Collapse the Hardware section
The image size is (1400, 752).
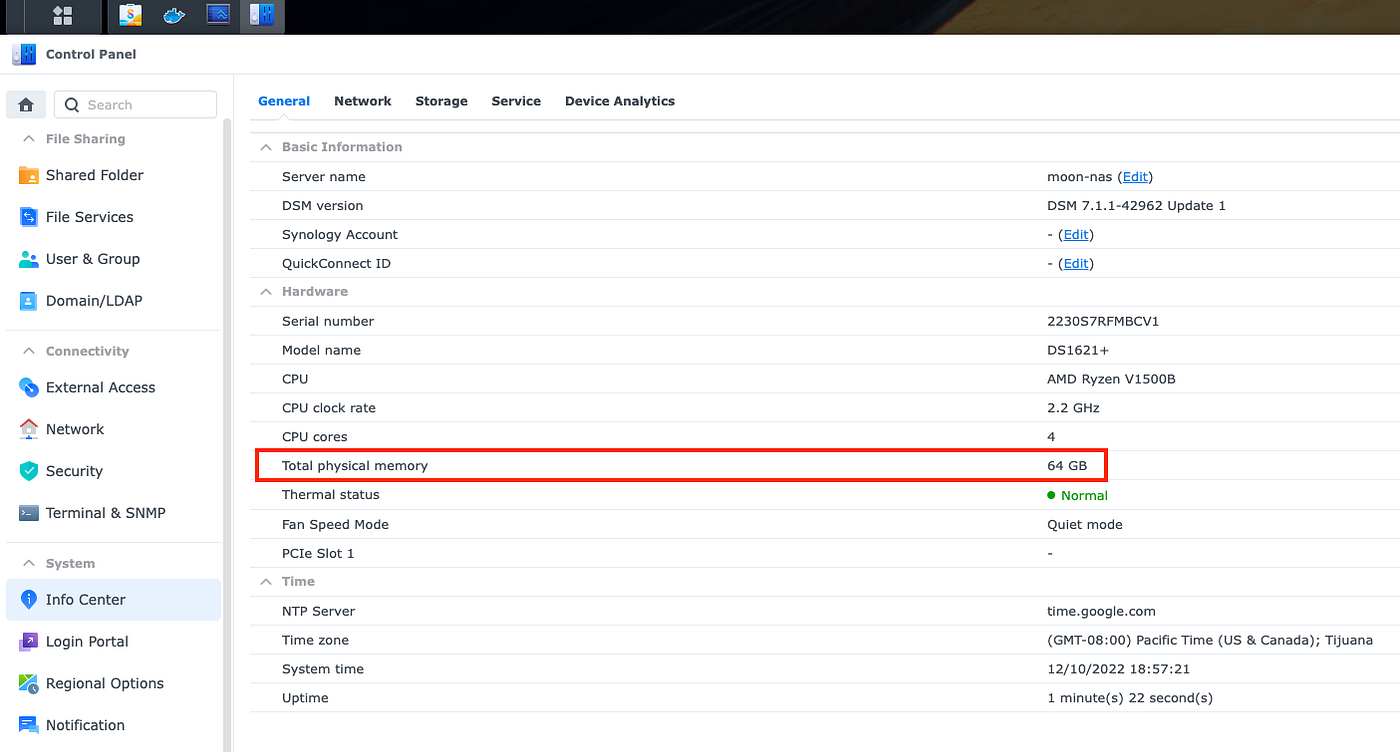click(266, 292)
